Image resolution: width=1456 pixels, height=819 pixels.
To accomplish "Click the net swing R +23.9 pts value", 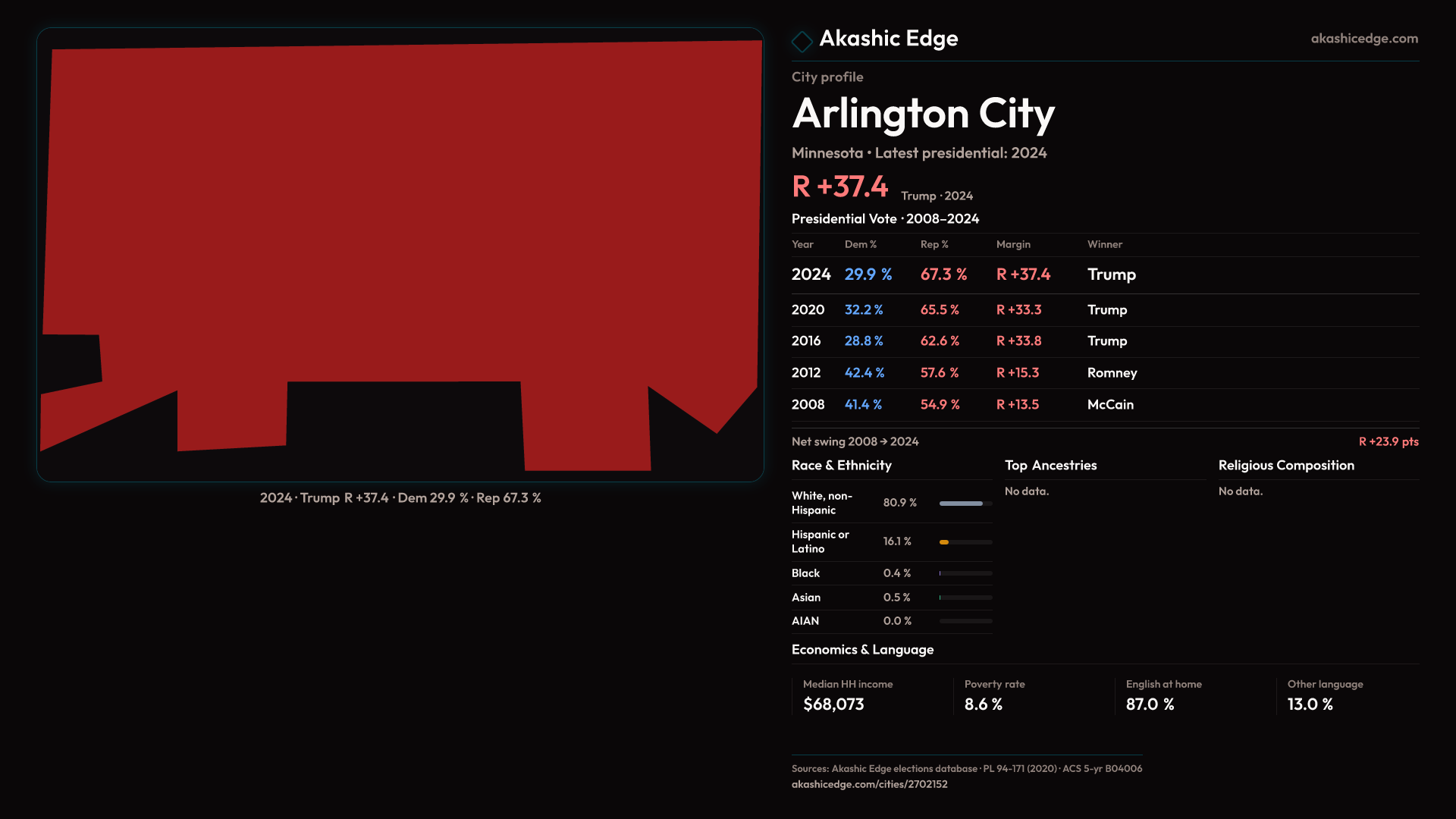I will [1388, 442].
